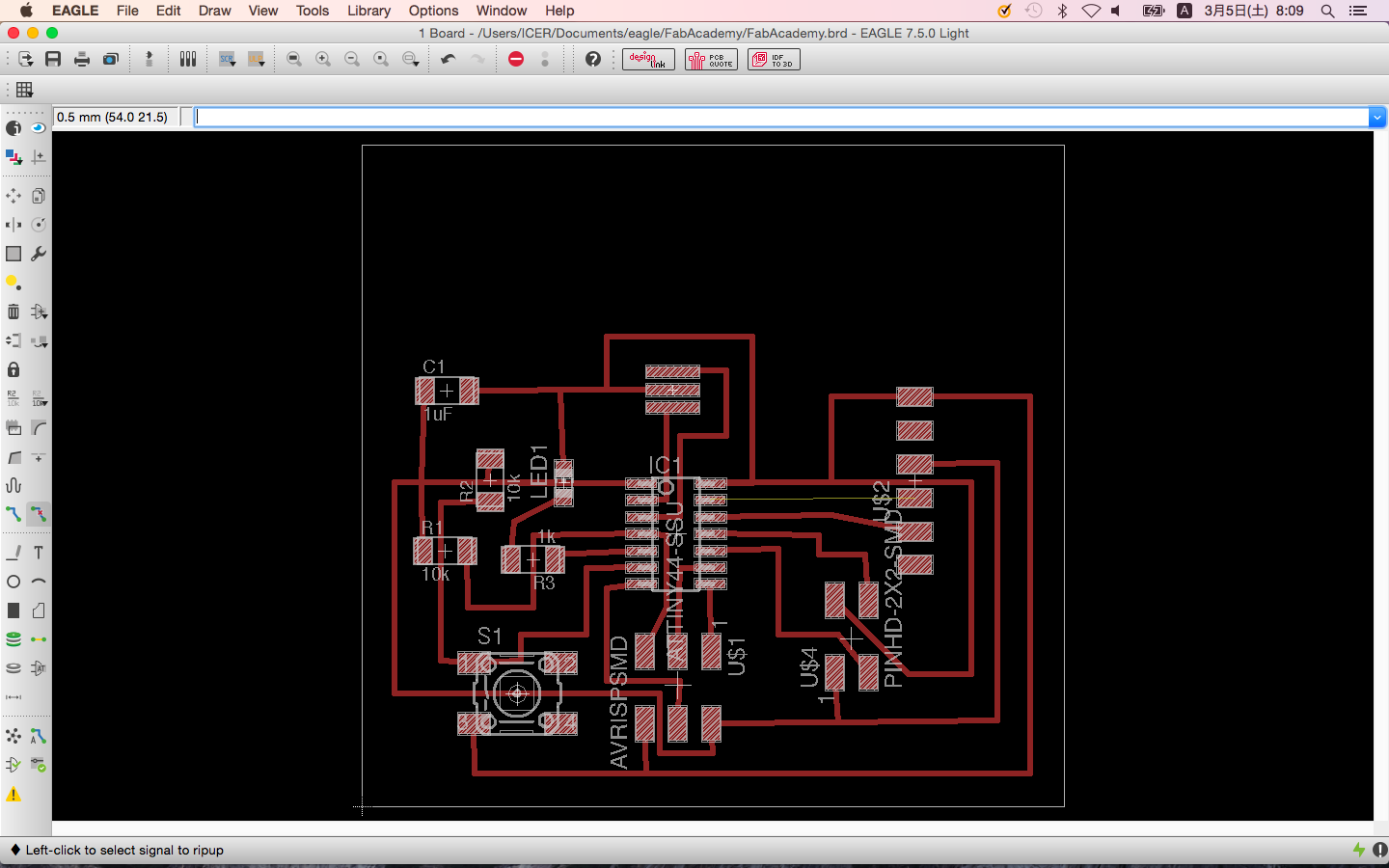
Task: Select the Smash tool
Action: click(x=14, y=427)
